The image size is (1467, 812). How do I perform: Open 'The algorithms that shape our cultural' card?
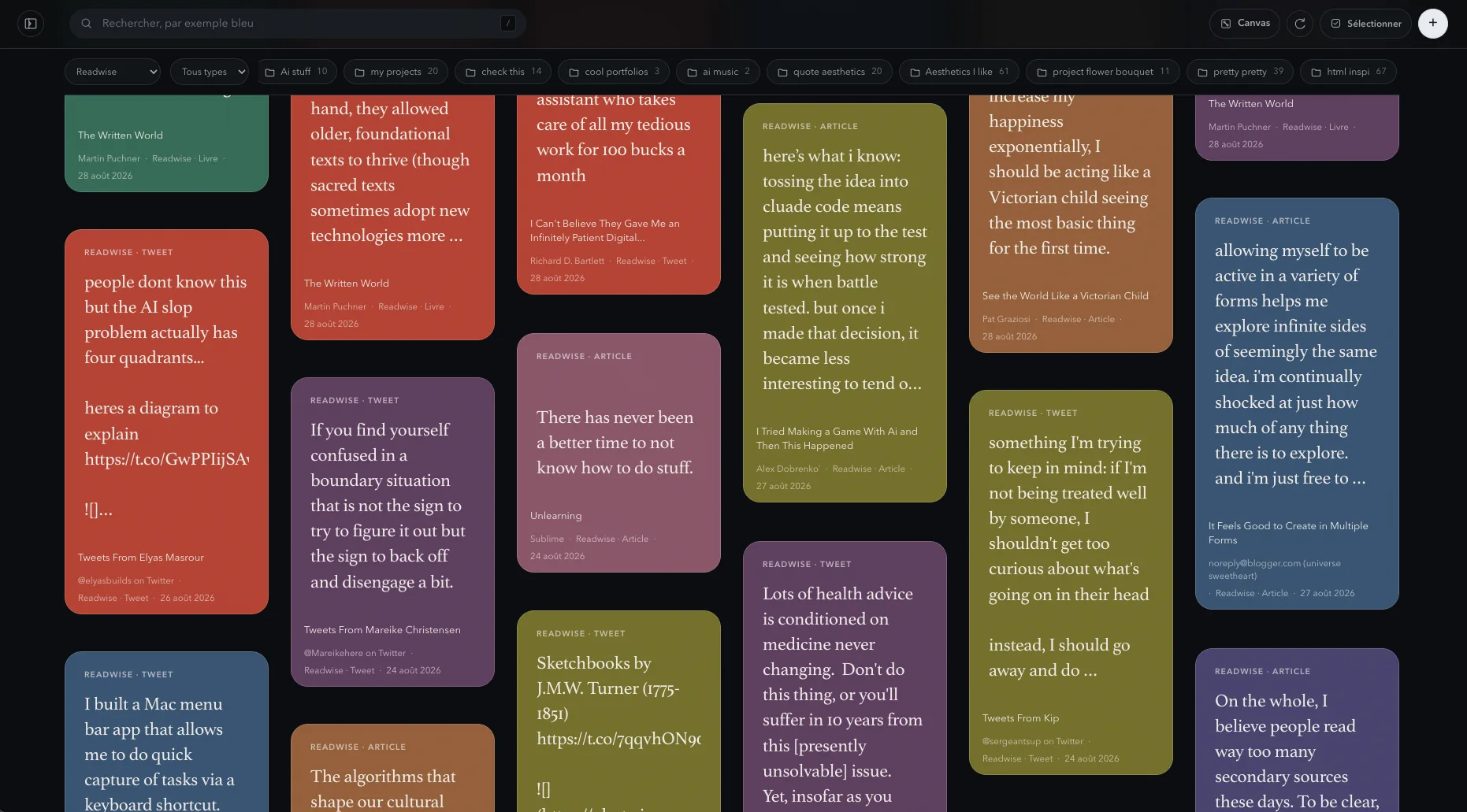pyautogui.click(x=392, y=768)
